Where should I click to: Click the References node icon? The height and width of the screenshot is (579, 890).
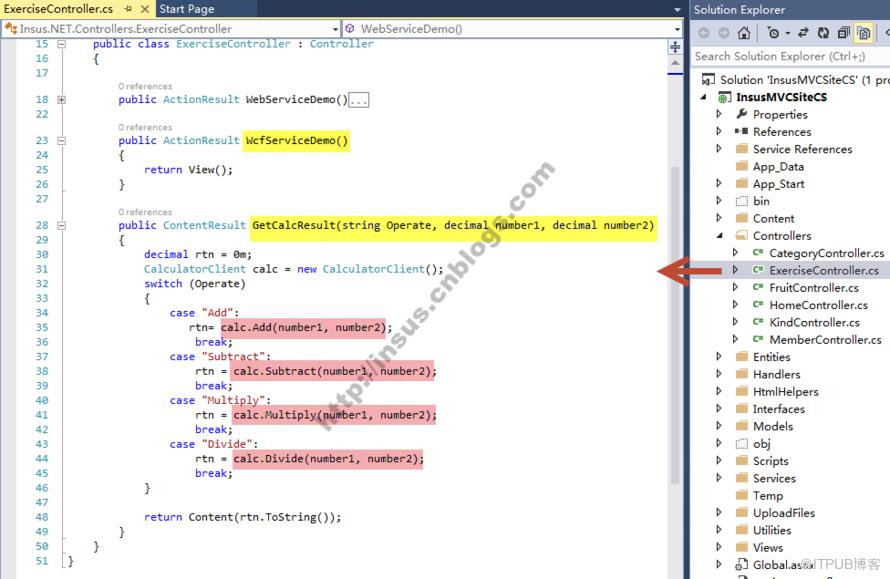click(741, 131)
